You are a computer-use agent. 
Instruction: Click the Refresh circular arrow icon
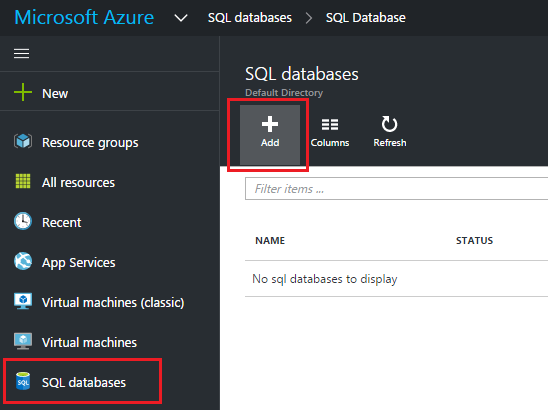pos(389,124)
